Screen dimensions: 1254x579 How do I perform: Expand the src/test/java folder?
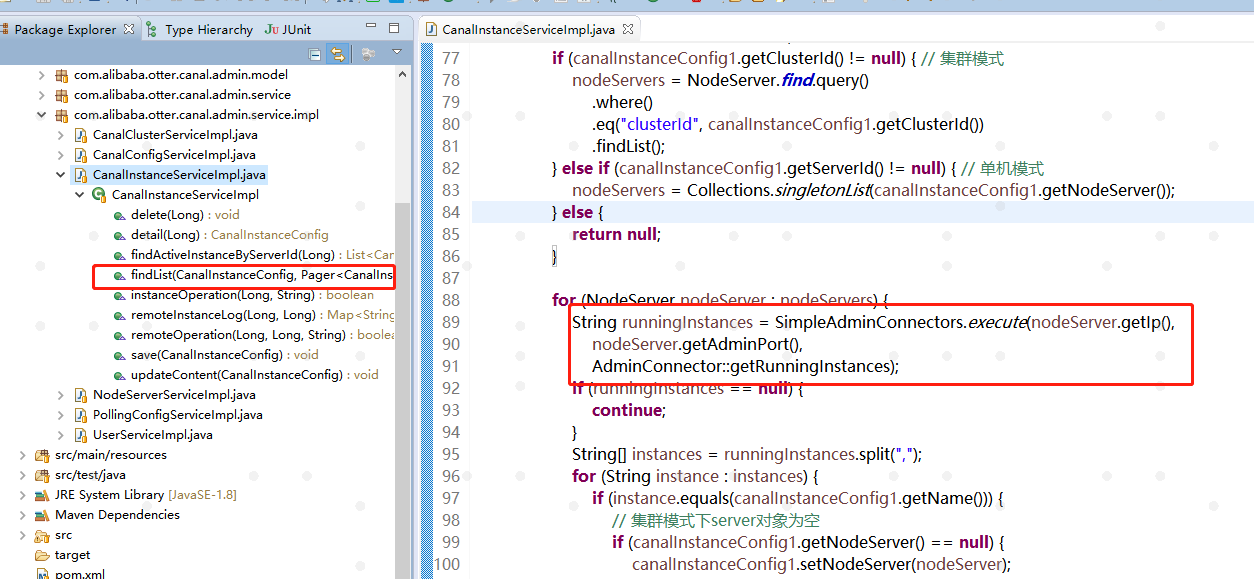(22, 475)
